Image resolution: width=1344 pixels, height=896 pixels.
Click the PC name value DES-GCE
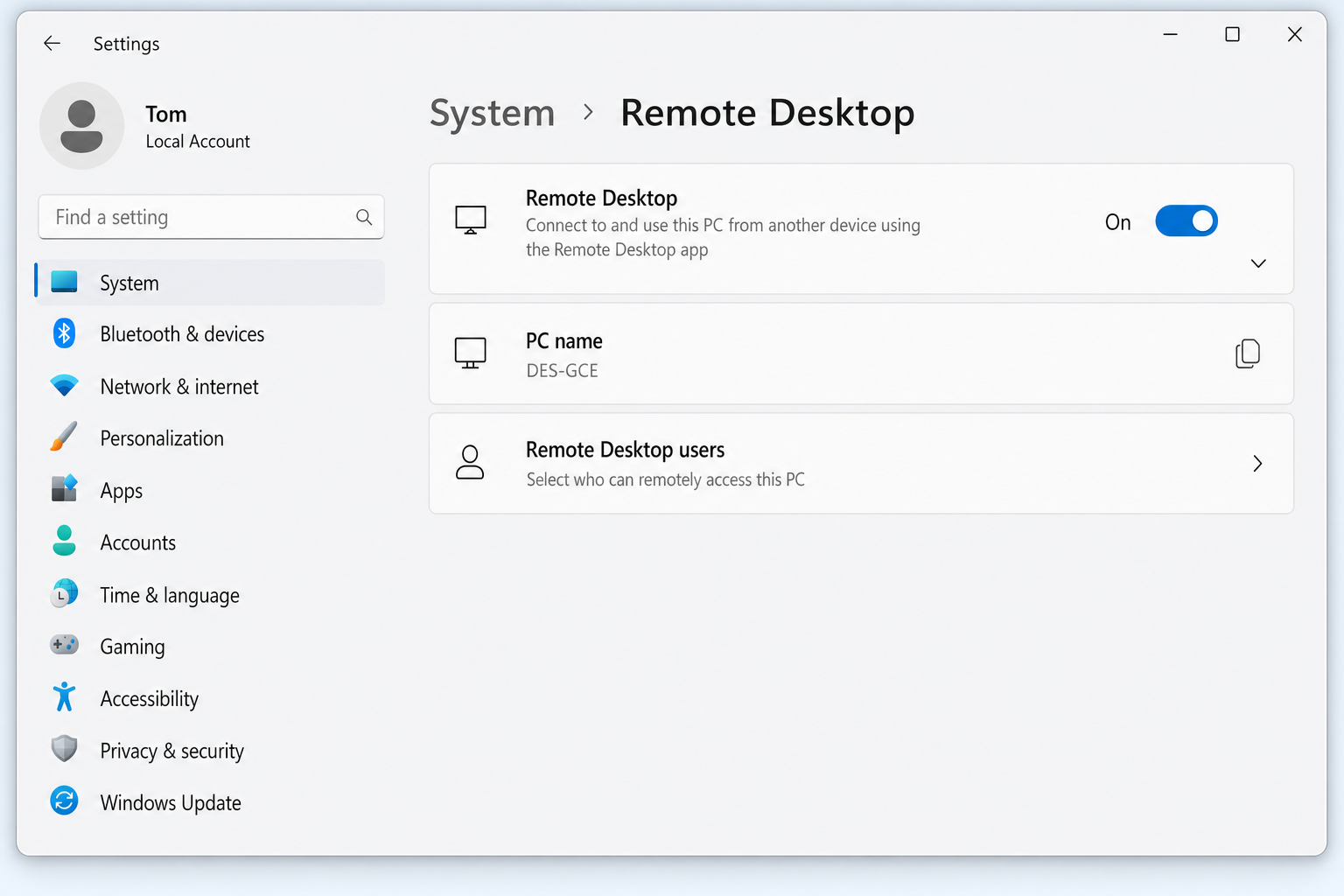tap(563, 371)
